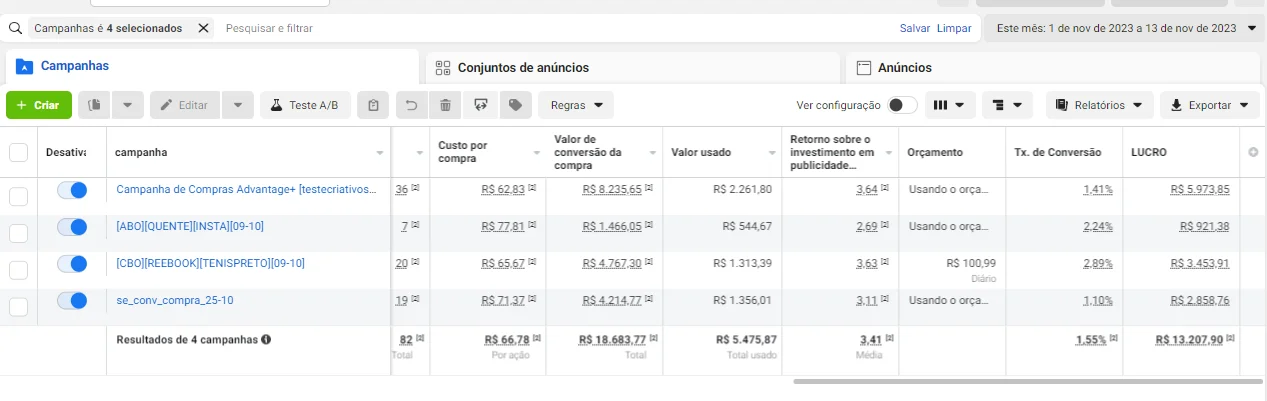Expand the columns layout dropdown
Viewport: 1267px width, 401px height.
pos(950,105)
